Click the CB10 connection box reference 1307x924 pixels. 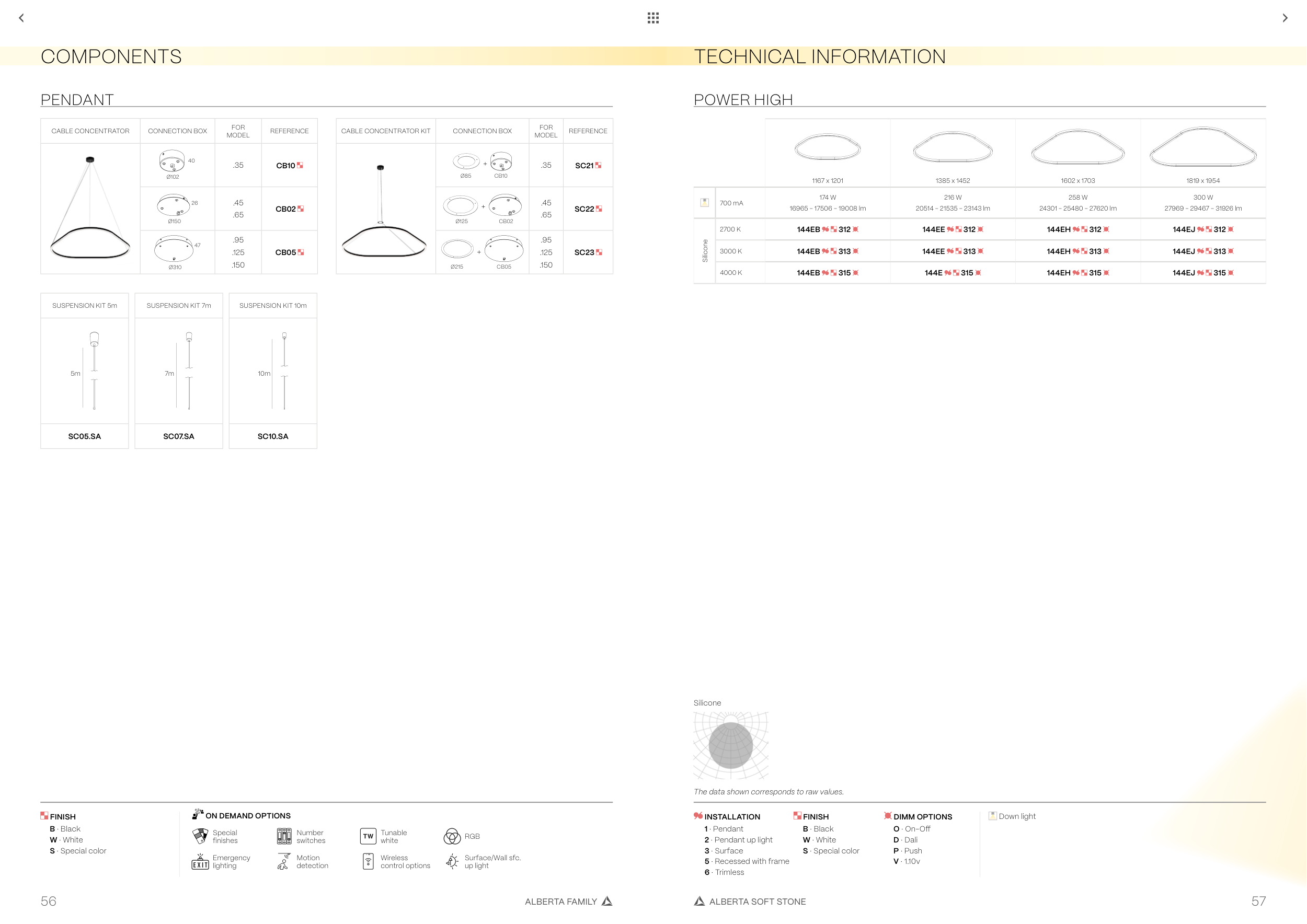click(285, 166)
